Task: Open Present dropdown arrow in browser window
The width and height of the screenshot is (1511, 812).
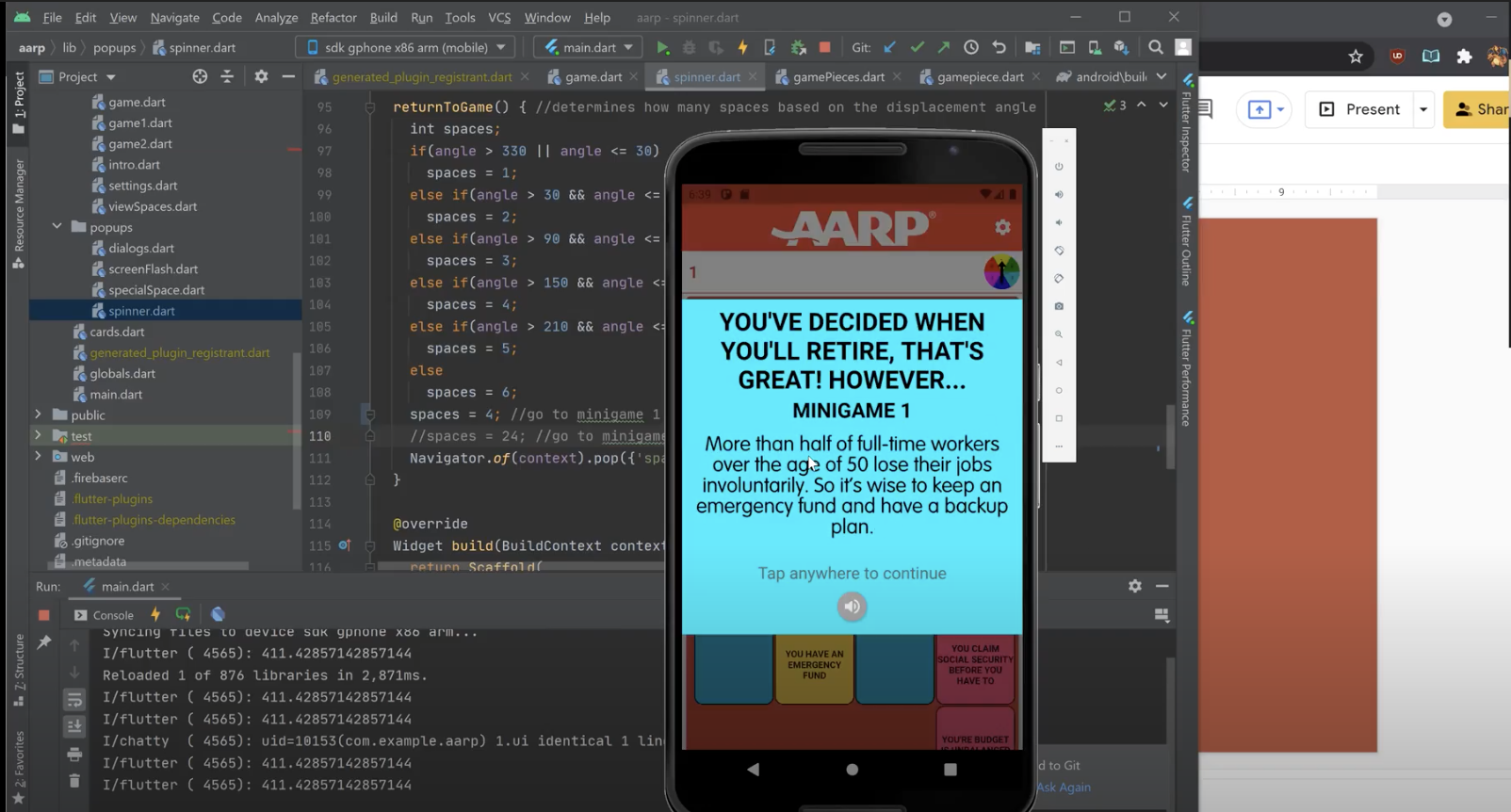Action: [1423, 109]
